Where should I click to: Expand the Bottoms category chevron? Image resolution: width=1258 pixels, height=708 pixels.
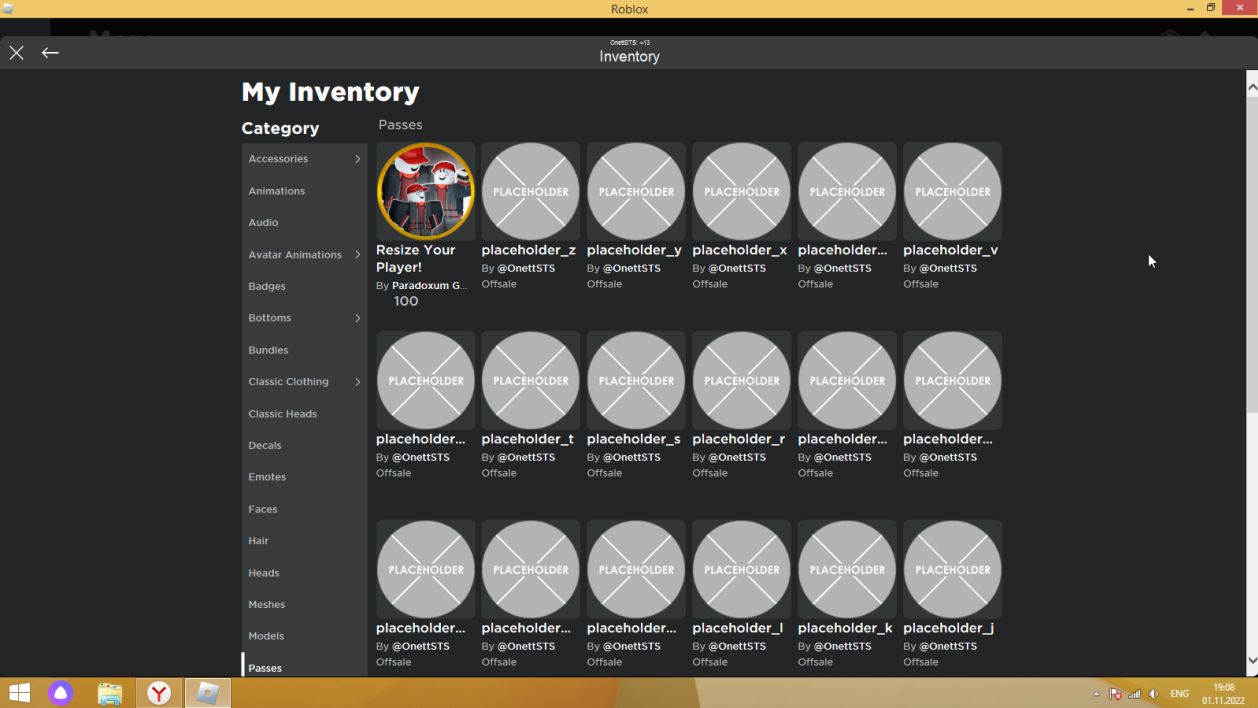pos(358,318)
